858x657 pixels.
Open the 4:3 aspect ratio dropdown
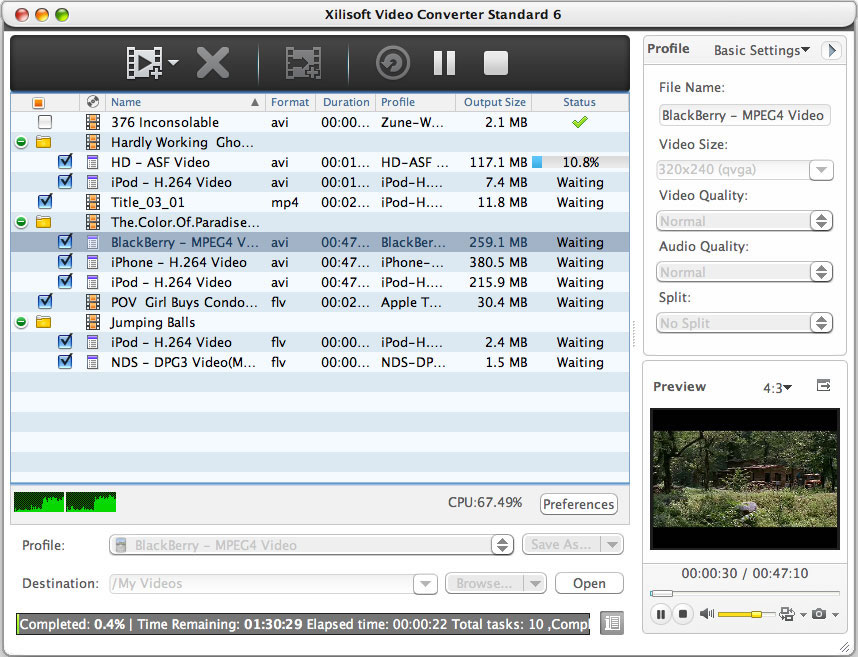pyautogui.click(x=777, y=388)
